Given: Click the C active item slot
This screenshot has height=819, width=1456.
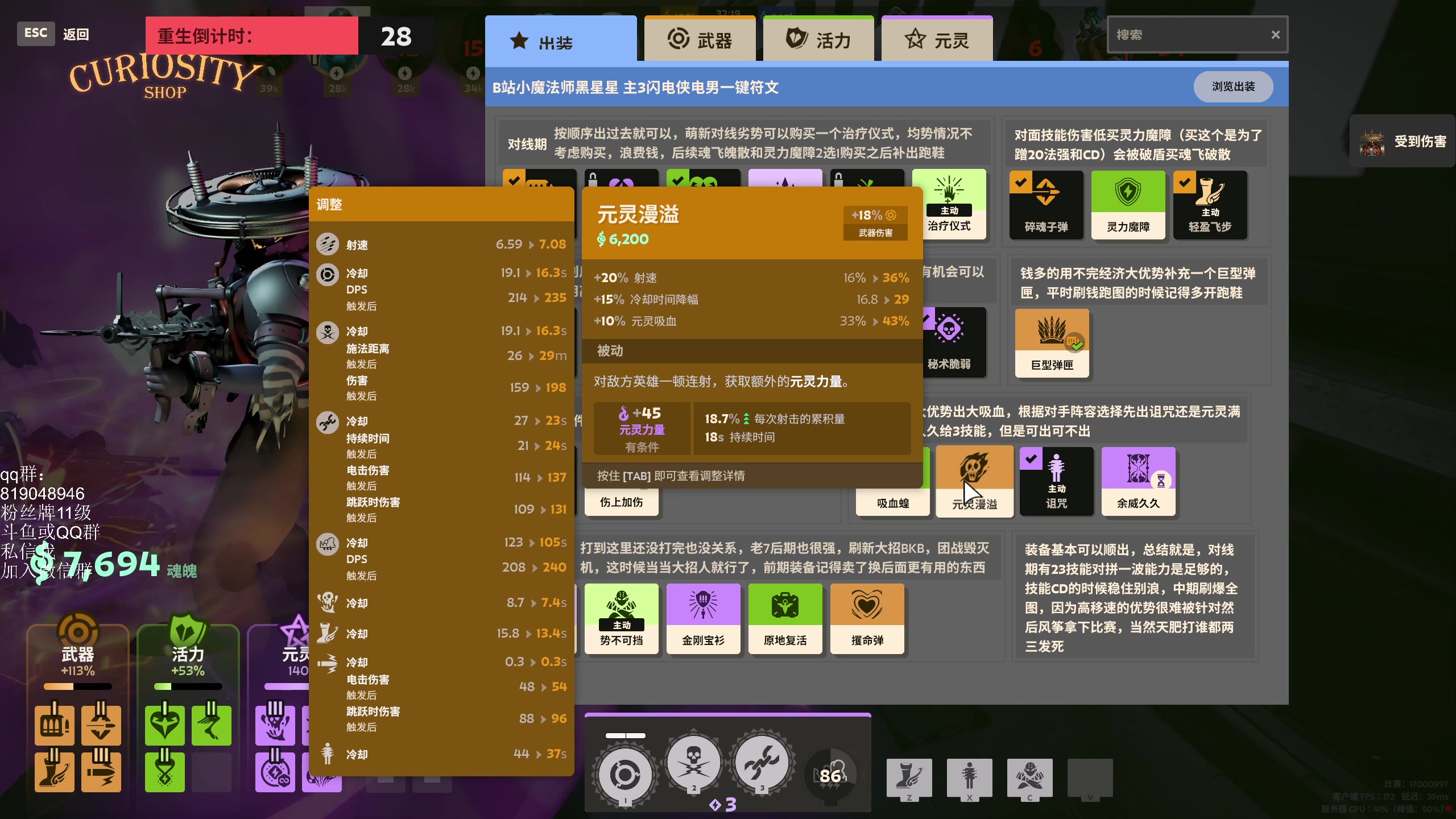Looking at the screenshot, I should coord(1029,779).
